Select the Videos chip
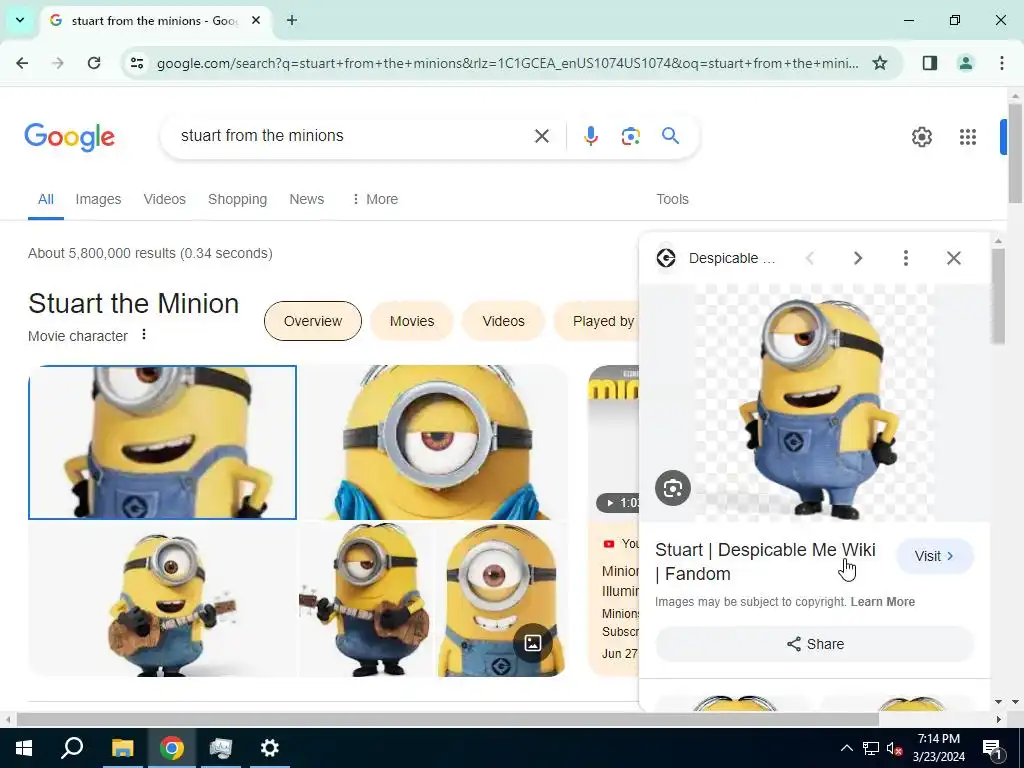Screen dimensions: 1024x768 [x=503, y=321]
